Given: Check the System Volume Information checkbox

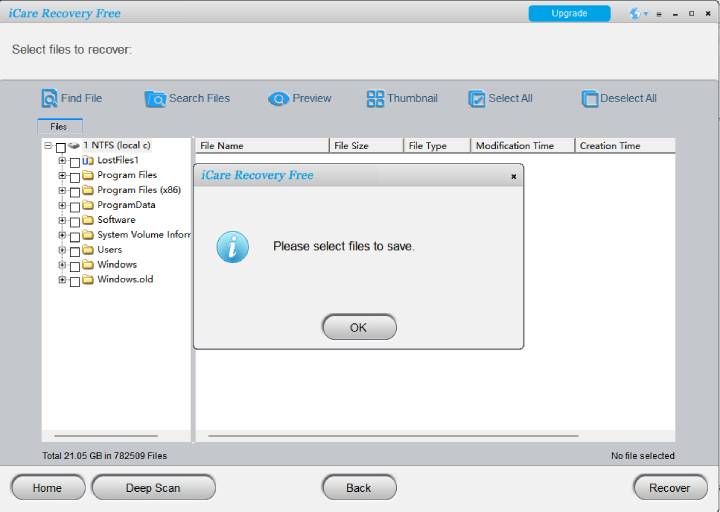Looking at the screenshot, I should point(75,237).
